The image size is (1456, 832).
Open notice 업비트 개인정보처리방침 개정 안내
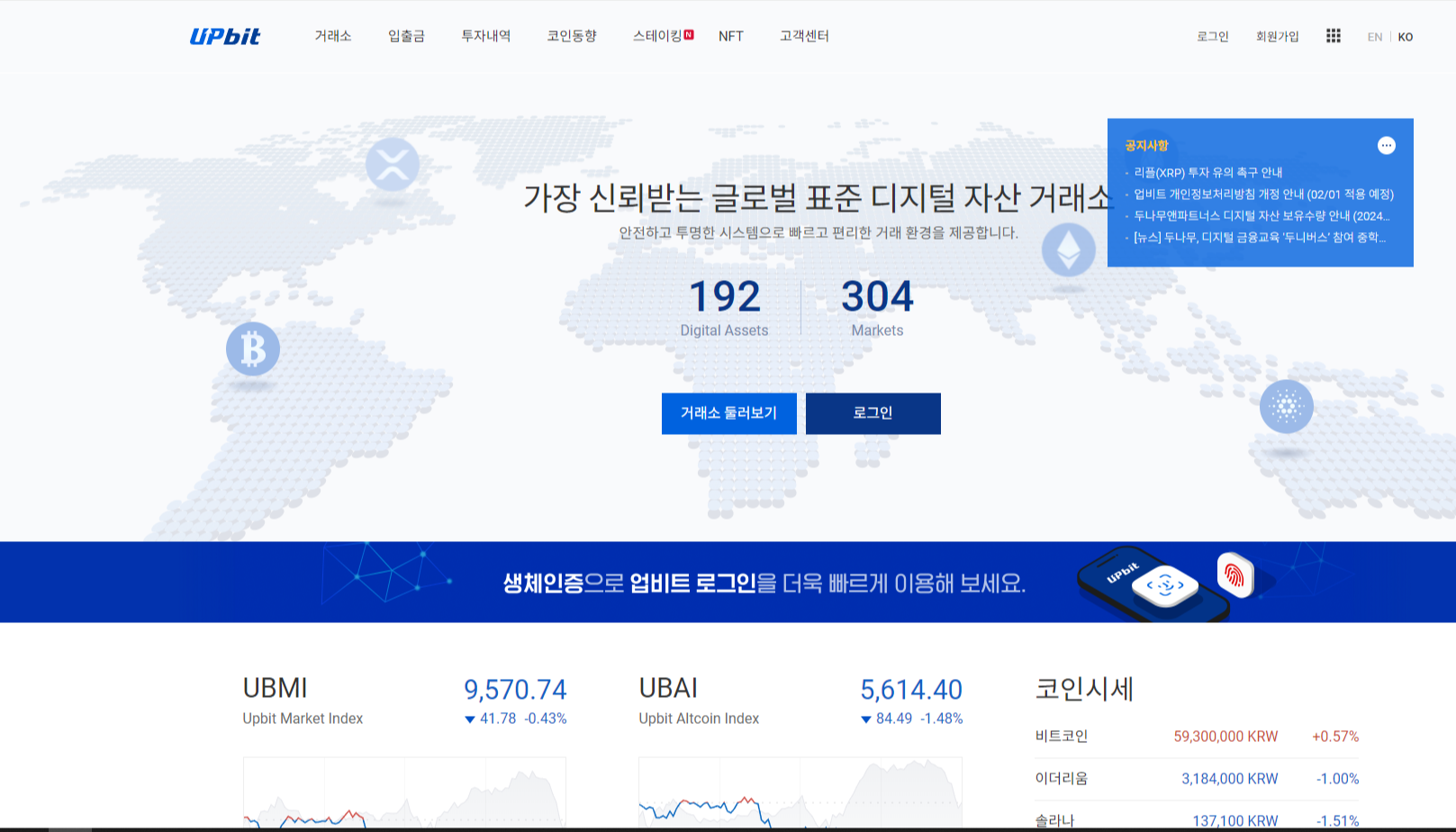tap(1263, 194)
